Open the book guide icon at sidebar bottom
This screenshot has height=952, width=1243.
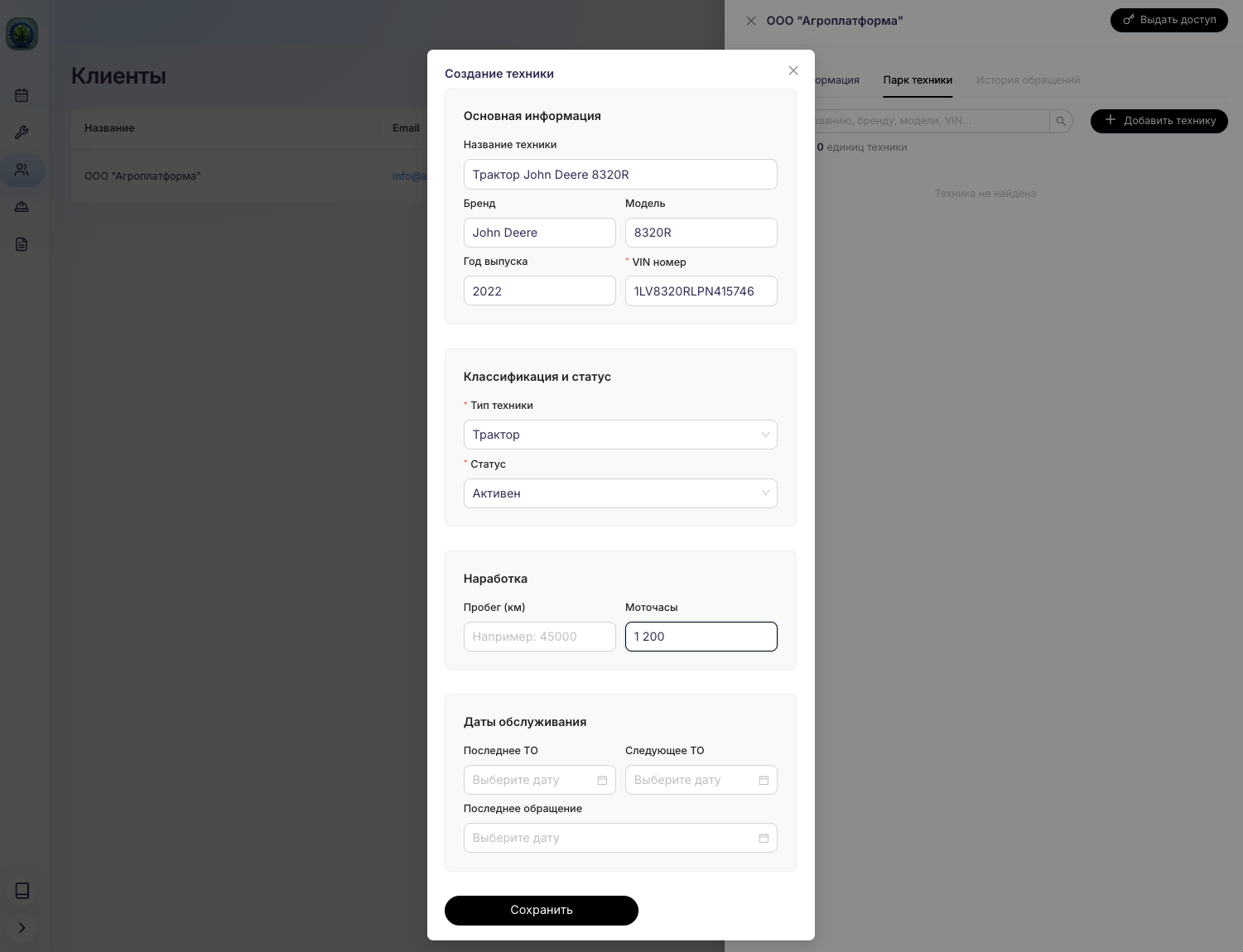22,891
